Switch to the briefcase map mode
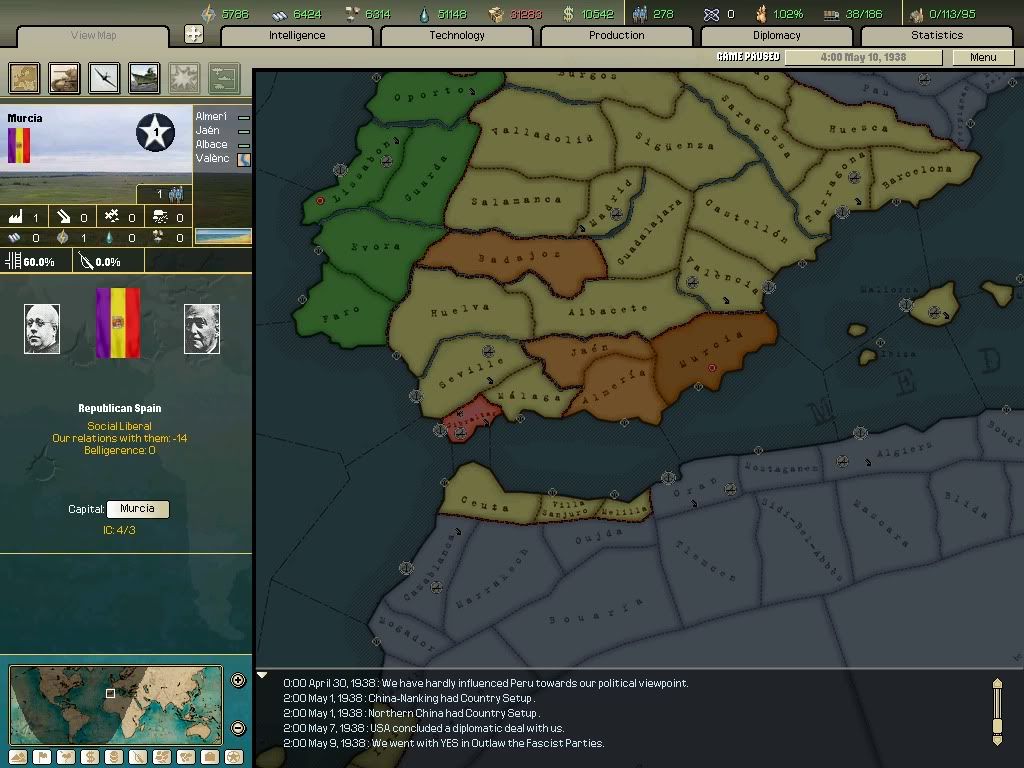Image resolution: width=1024 pixels, height=768 pixels. click(210, 757)
